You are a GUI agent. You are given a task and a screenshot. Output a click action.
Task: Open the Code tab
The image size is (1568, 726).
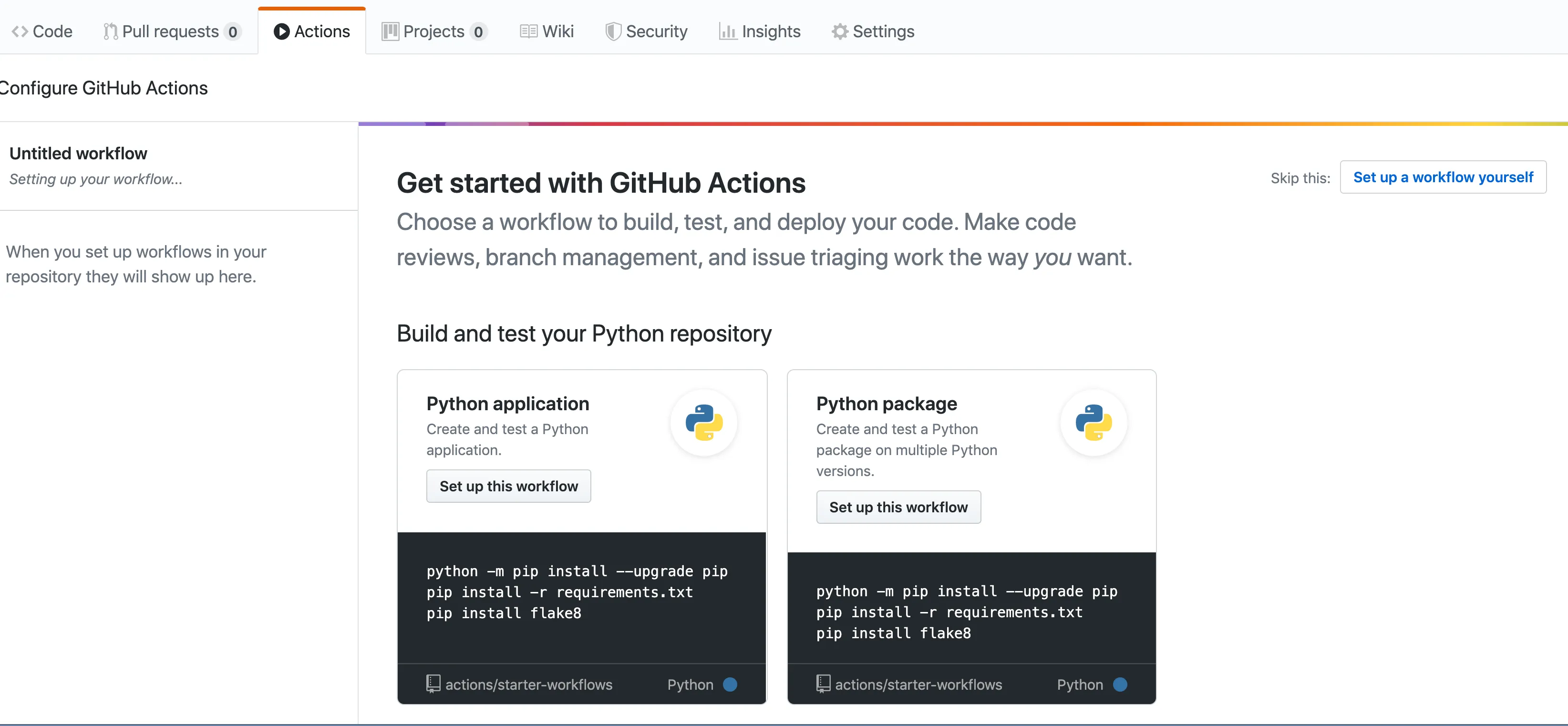point(42,31)
